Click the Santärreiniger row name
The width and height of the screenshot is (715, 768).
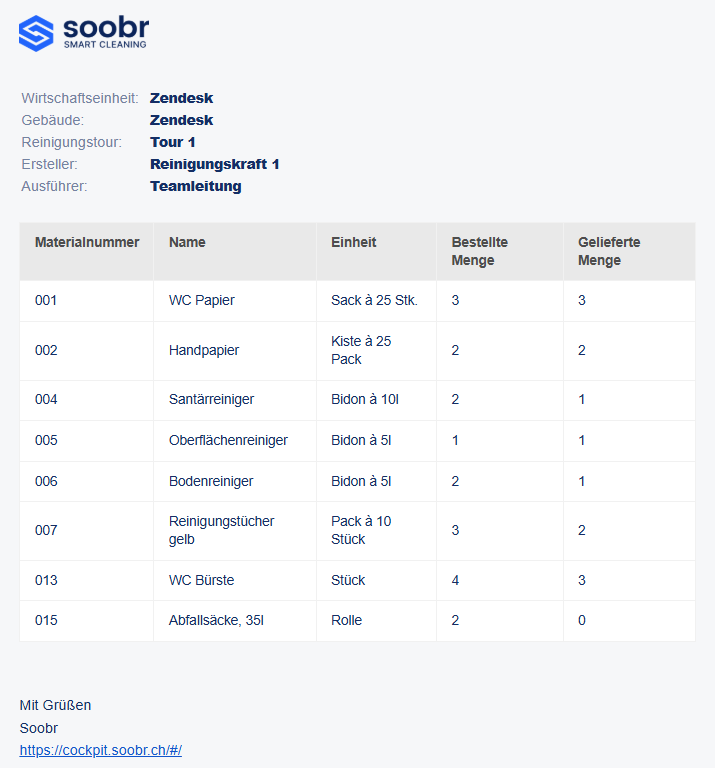(x=211, y=399)
